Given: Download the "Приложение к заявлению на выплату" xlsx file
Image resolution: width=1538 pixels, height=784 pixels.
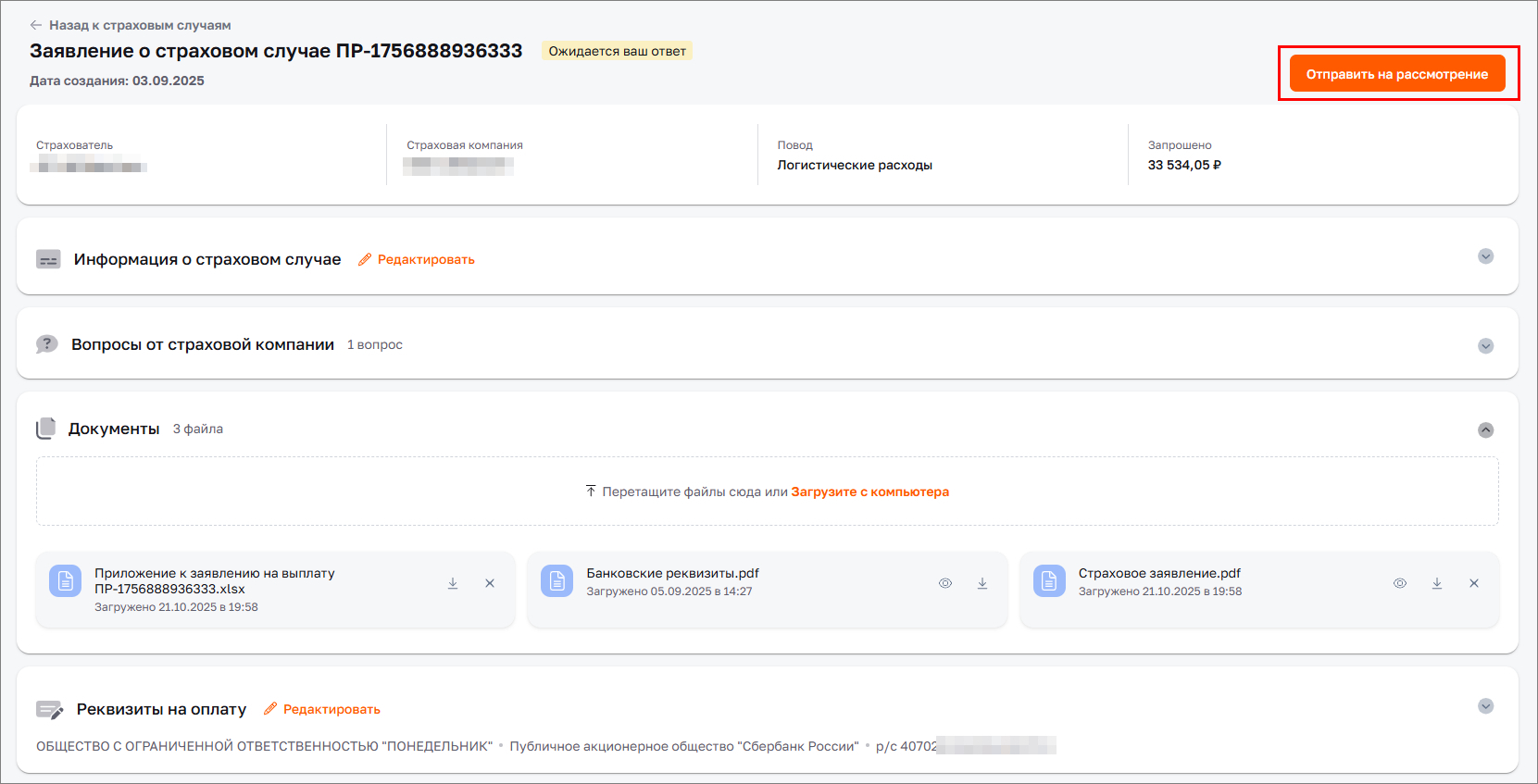Looking at the screenshot, I should point(453,583).
